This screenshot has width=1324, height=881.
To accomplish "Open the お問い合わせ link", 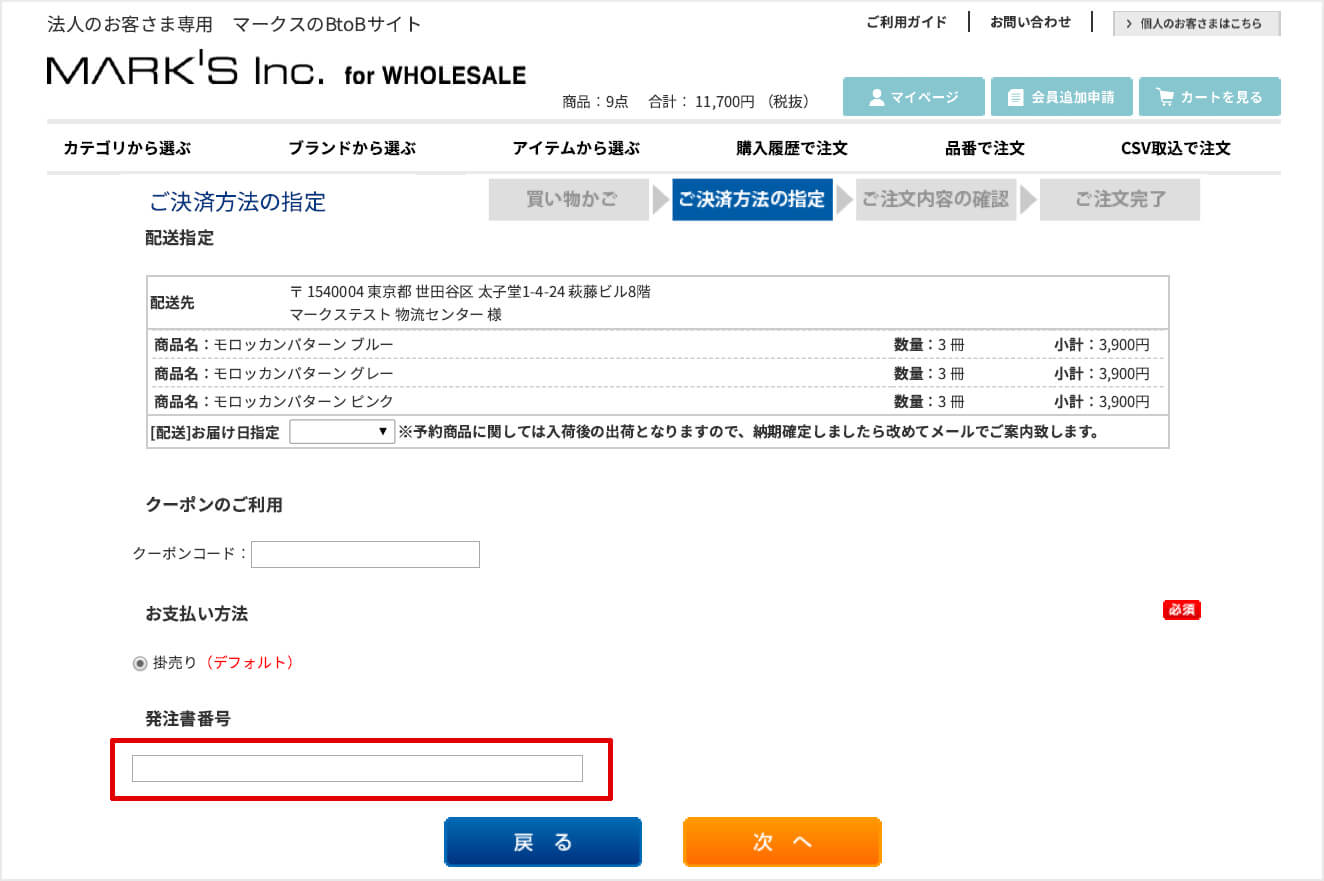I will click(x=1030, y=22).
